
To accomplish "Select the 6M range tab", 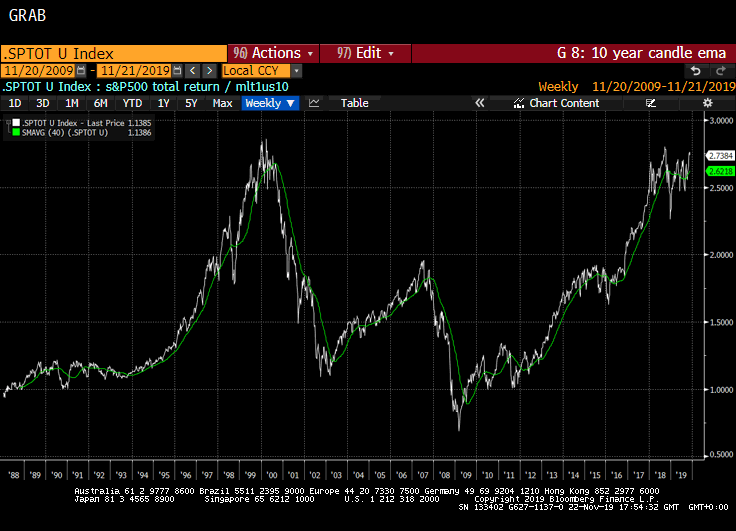I will (100, 103).
